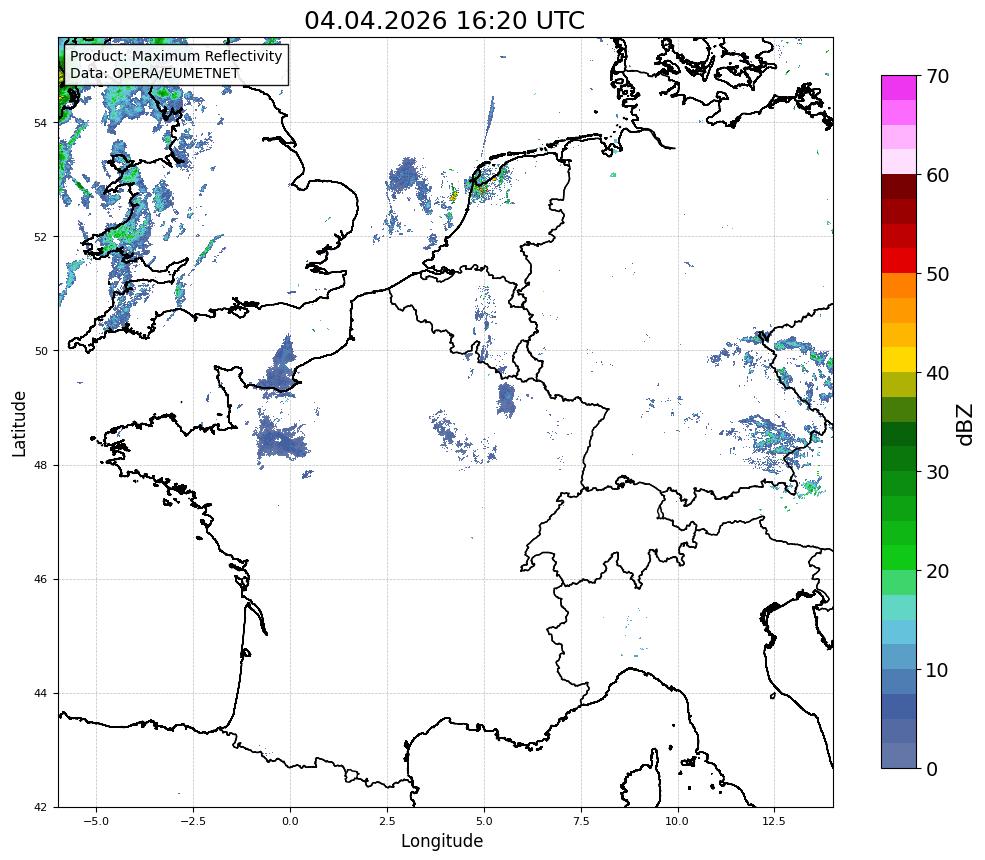Click the longitude tick label 2.5
This screenshot has height=860, width=985.
387,821
